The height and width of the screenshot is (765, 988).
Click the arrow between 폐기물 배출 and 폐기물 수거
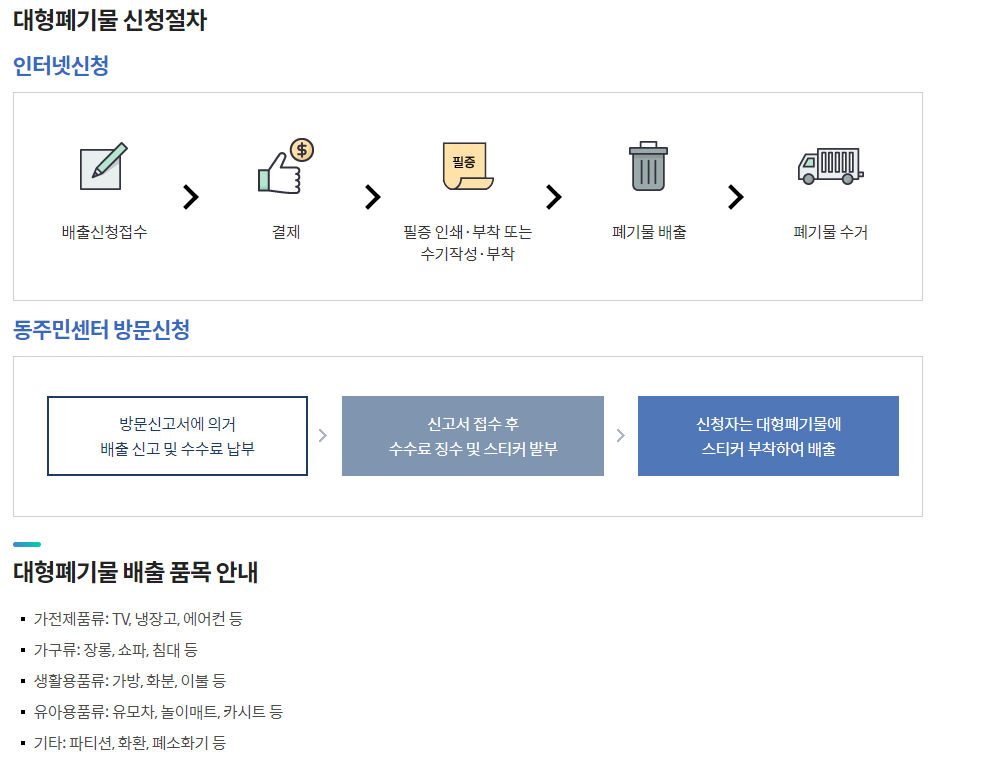click(x=735, y=197)
